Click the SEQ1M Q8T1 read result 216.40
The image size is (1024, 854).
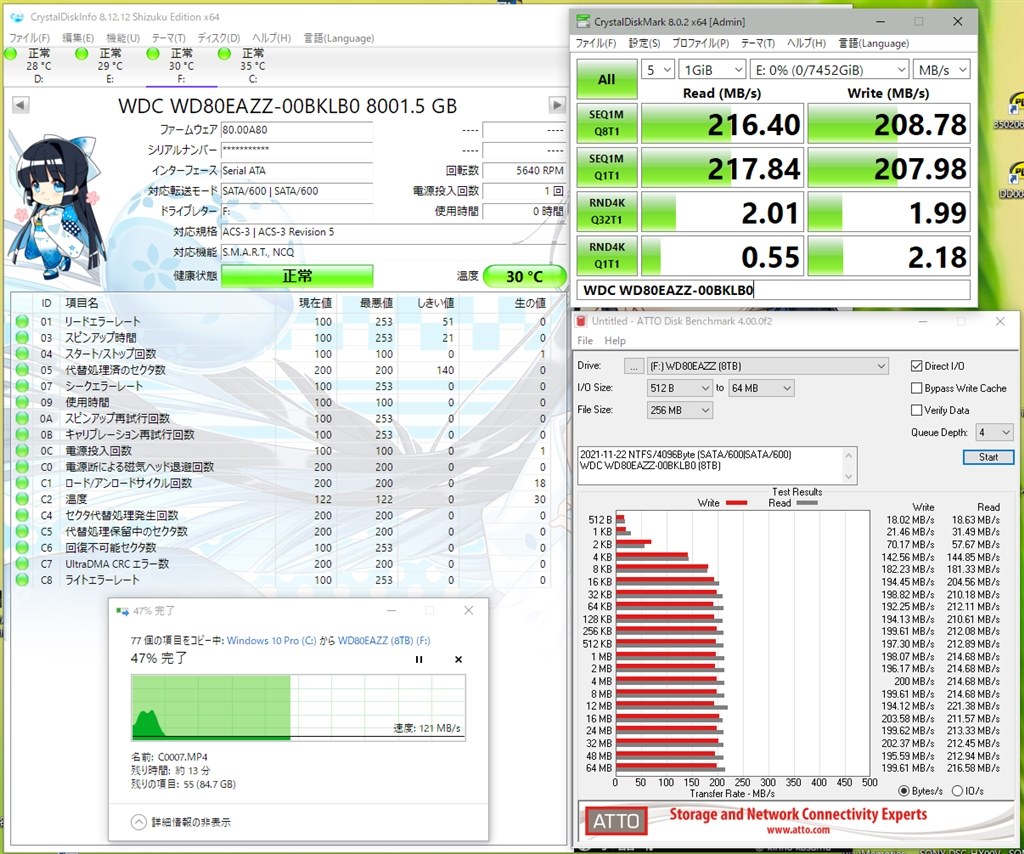[x=722, y=123]
